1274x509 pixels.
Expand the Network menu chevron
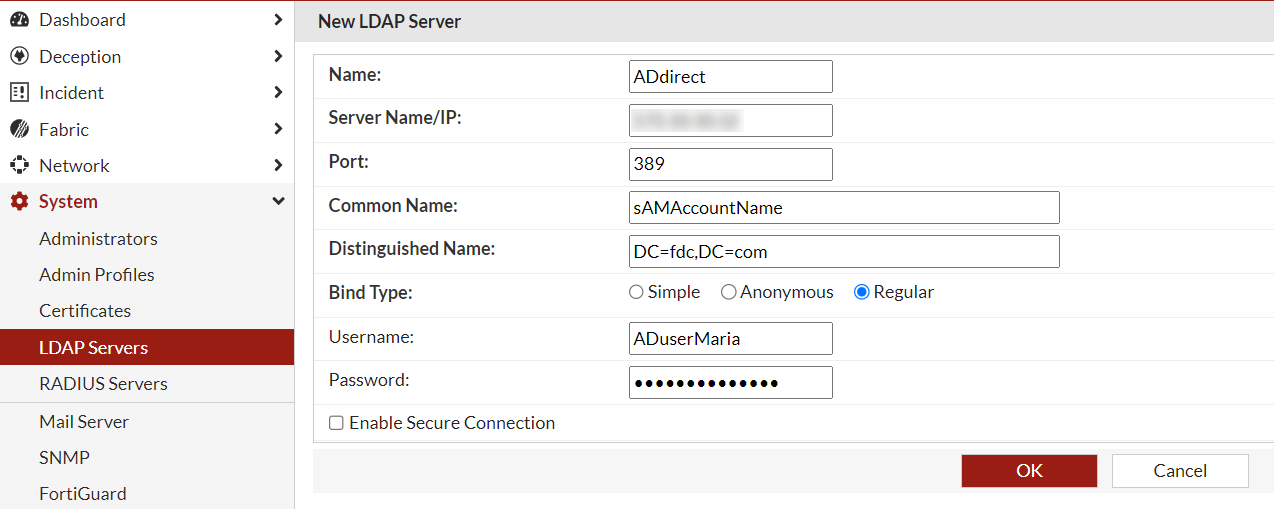[x=278, y=166]
